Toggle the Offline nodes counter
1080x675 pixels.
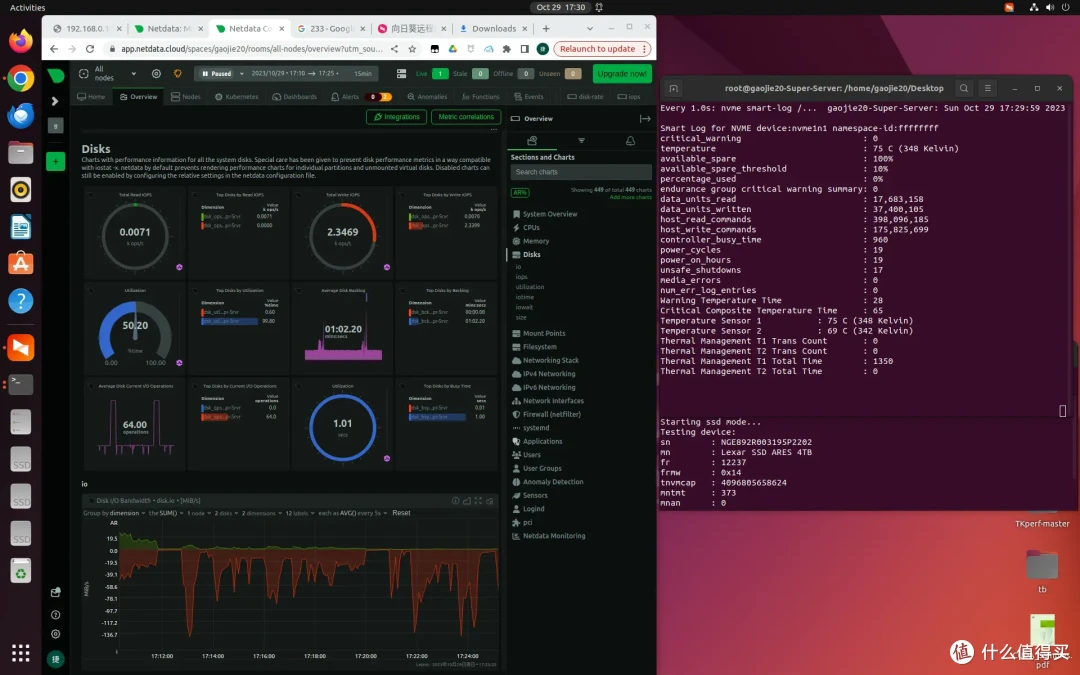(x=526, y=74)
